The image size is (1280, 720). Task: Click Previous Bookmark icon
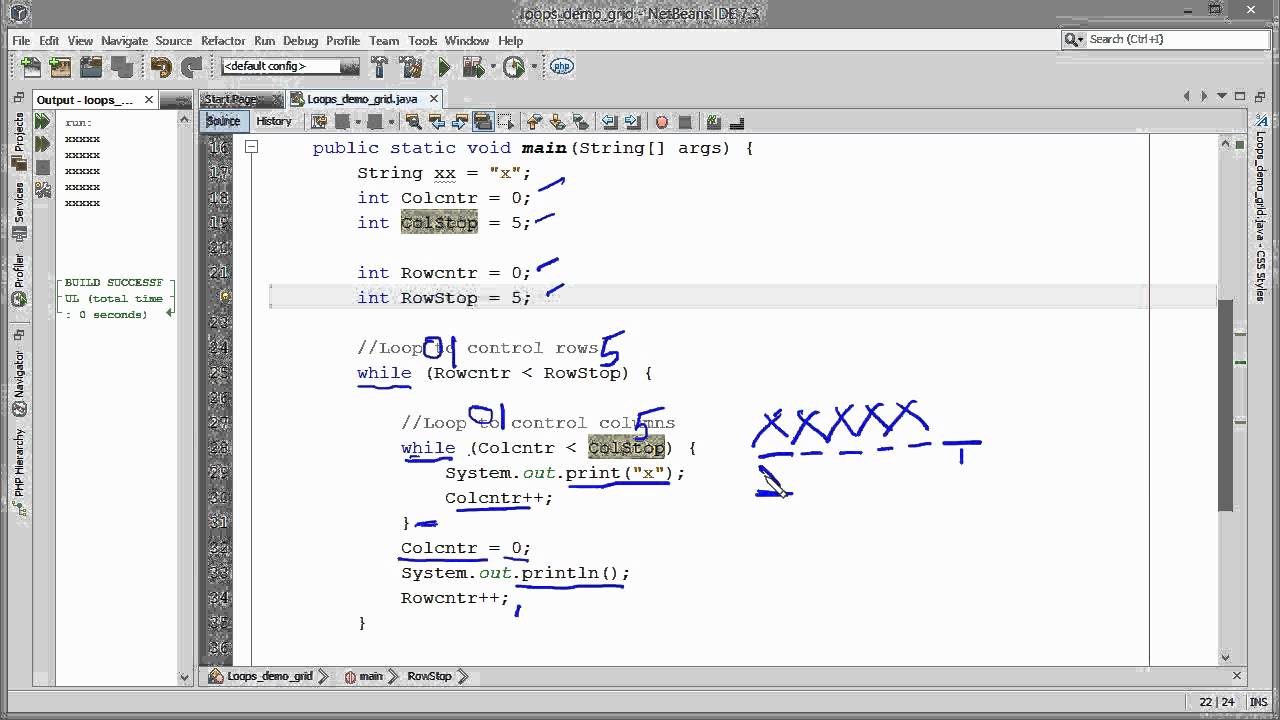[x=534, y=122]
